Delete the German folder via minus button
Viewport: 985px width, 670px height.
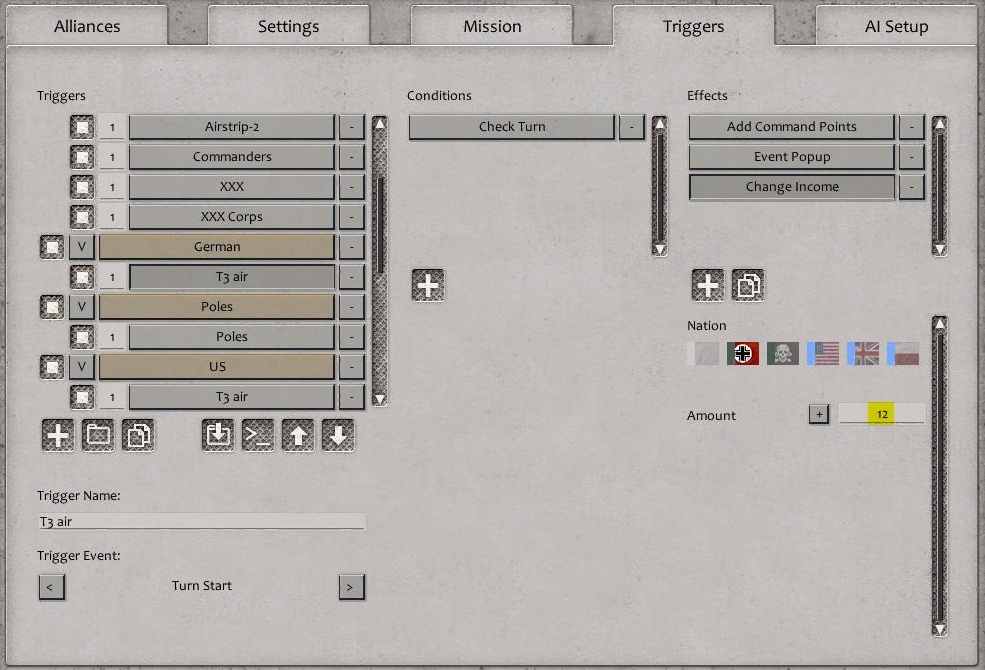pos(352,247)
